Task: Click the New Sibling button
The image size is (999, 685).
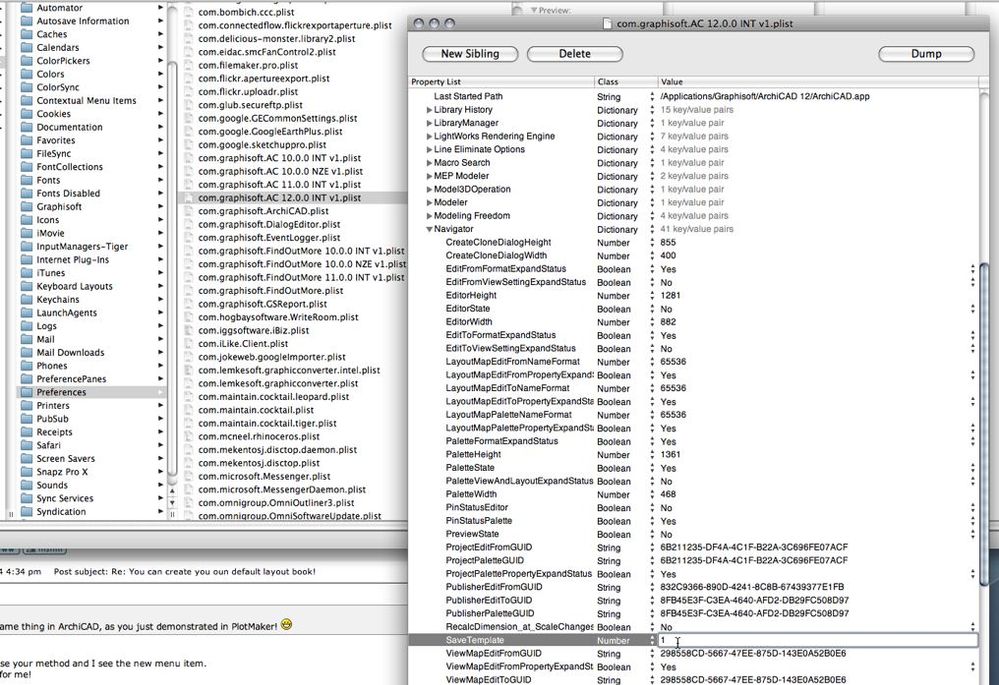Action: pos(470,54)
